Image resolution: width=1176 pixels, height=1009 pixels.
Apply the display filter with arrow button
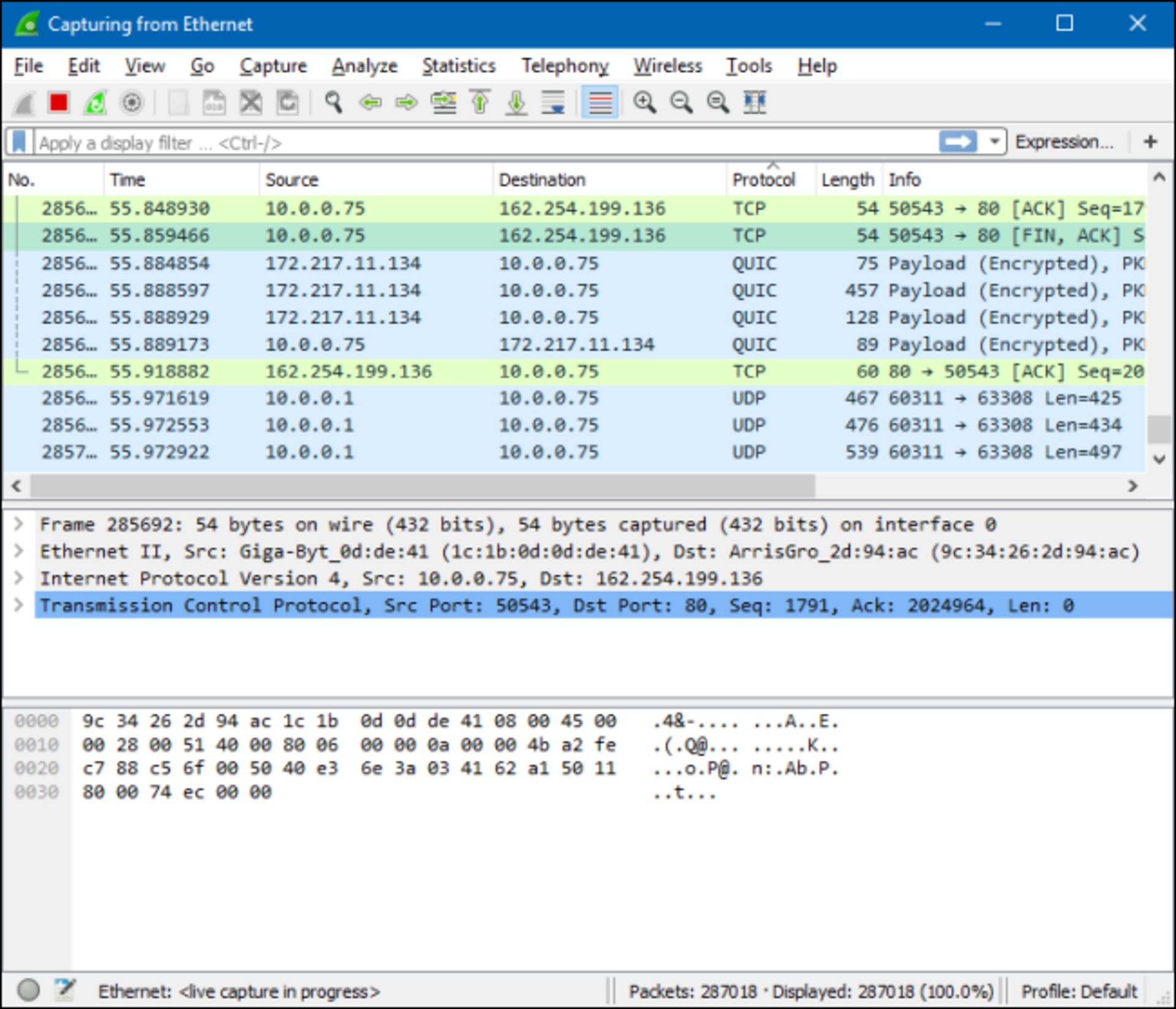959,142
